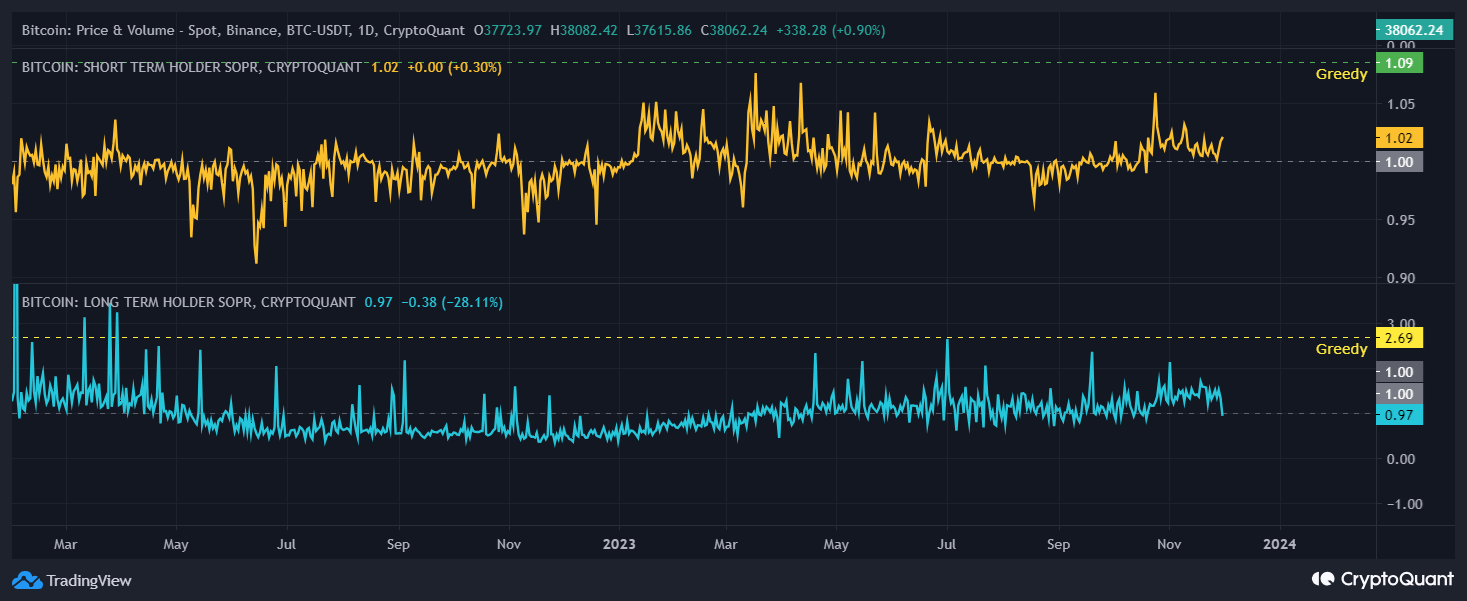Click the TradingView wordmark text
The height and width of the screenshot is (601, 1467).
[90, 580]
